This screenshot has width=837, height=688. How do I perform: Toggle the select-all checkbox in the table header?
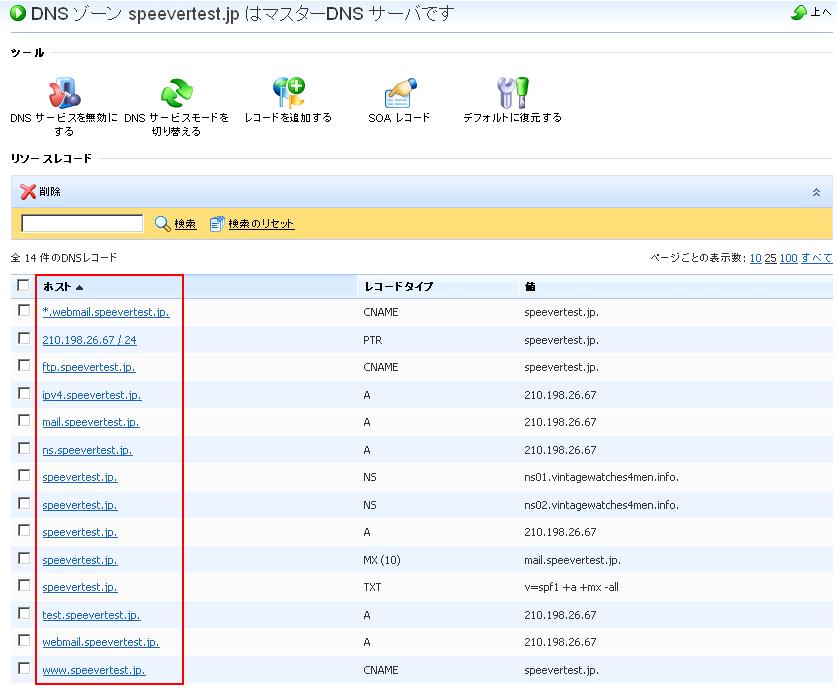pyautogui.click(x=24, y=286)
